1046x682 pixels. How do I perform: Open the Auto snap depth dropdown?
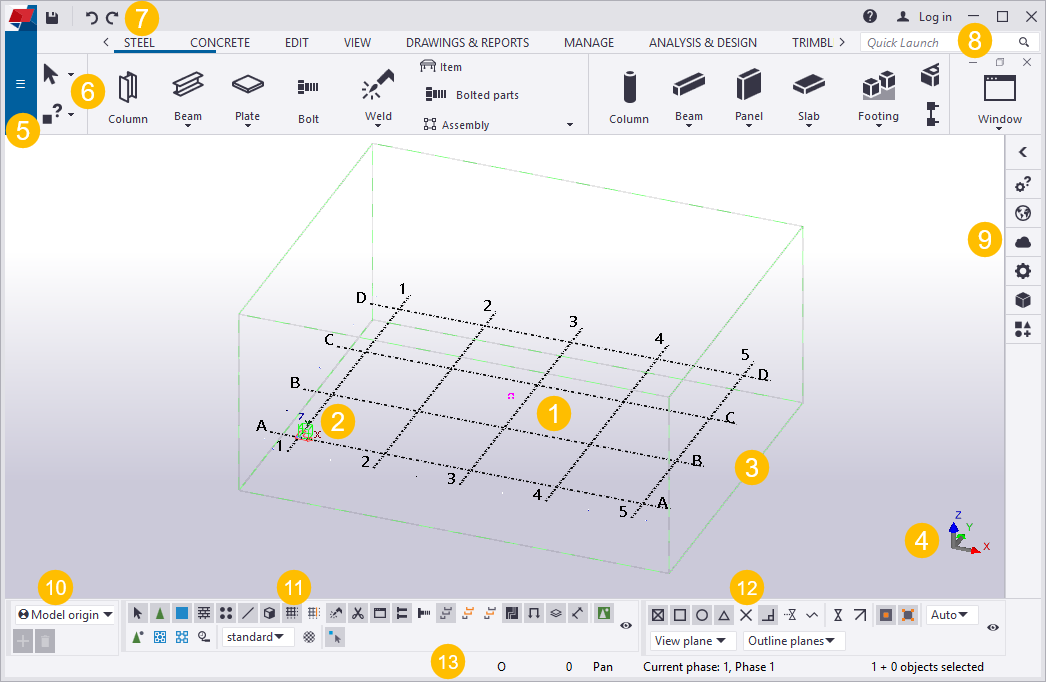click(x=952, y=615)
